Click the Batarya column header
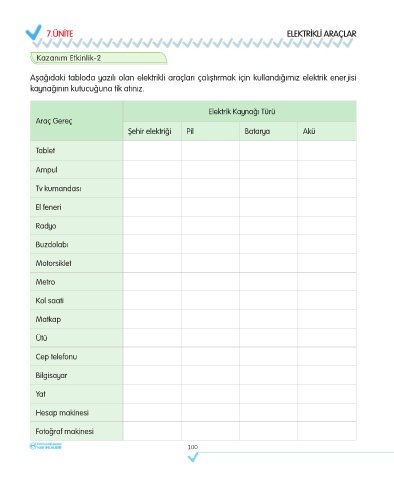The height and width of the screenshot is (480, 394). (257, 131)
